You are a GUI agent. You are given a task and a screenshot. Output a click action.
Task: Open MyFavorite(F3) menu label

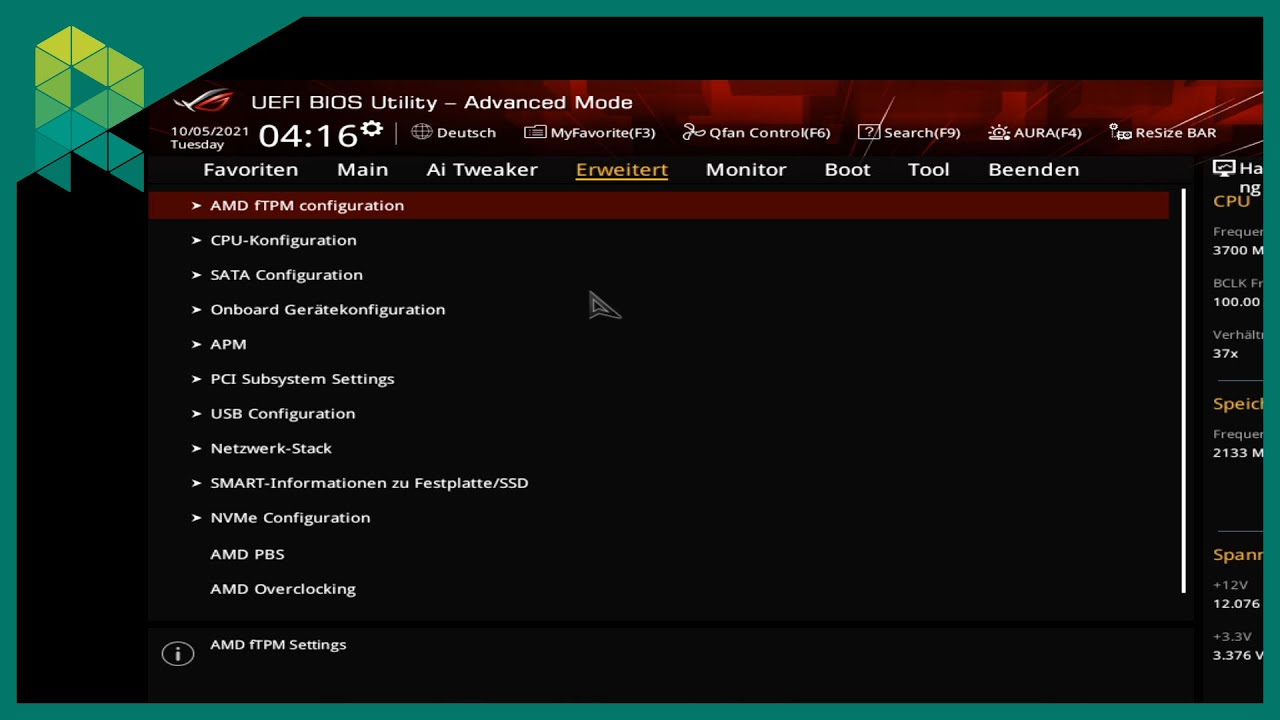click(603, 132)
